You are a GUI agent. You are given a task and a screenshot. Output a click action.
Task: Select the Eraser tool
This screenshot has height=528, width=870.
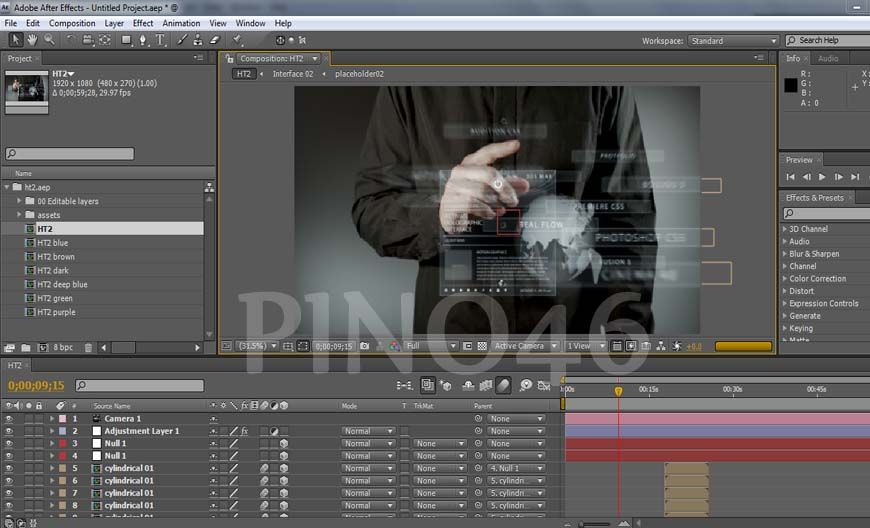click(x=215, y=40)
